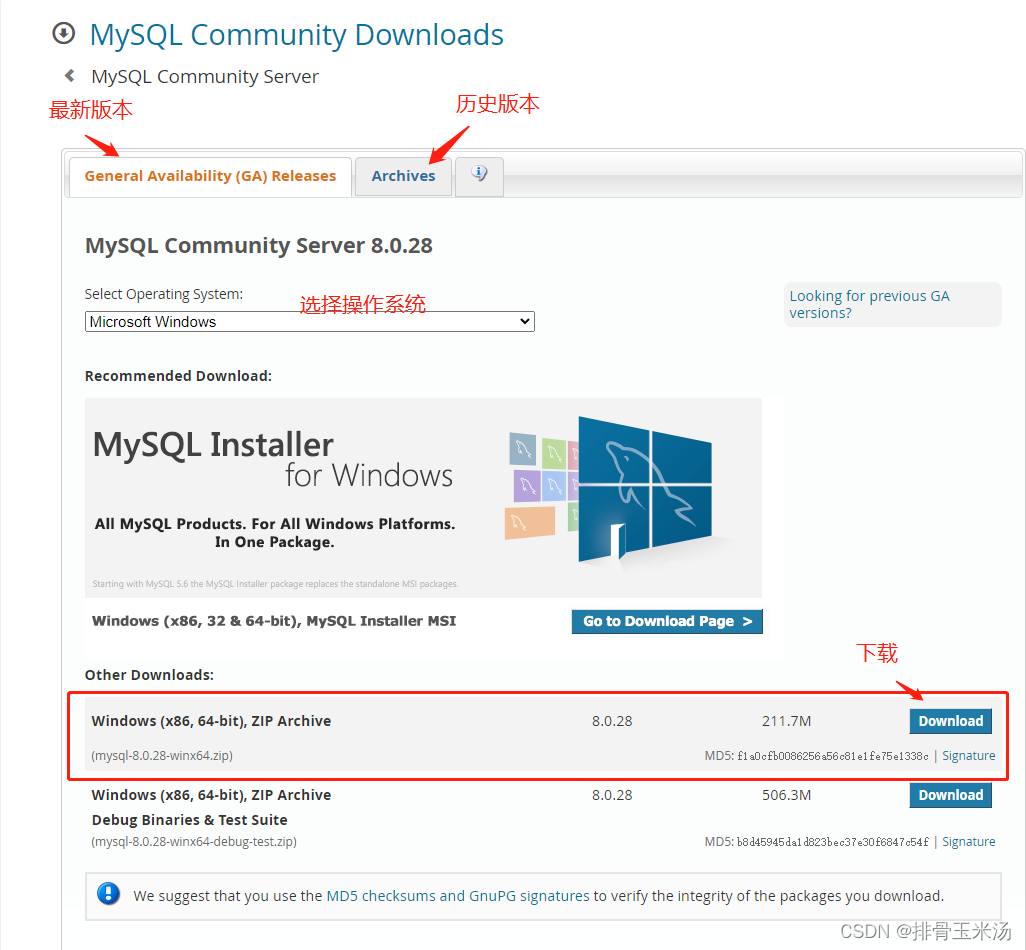Open Signature link for mysql-8.0.28-winx64.zip
This screenshot has width=1026, height=950.
pos(968,756)
